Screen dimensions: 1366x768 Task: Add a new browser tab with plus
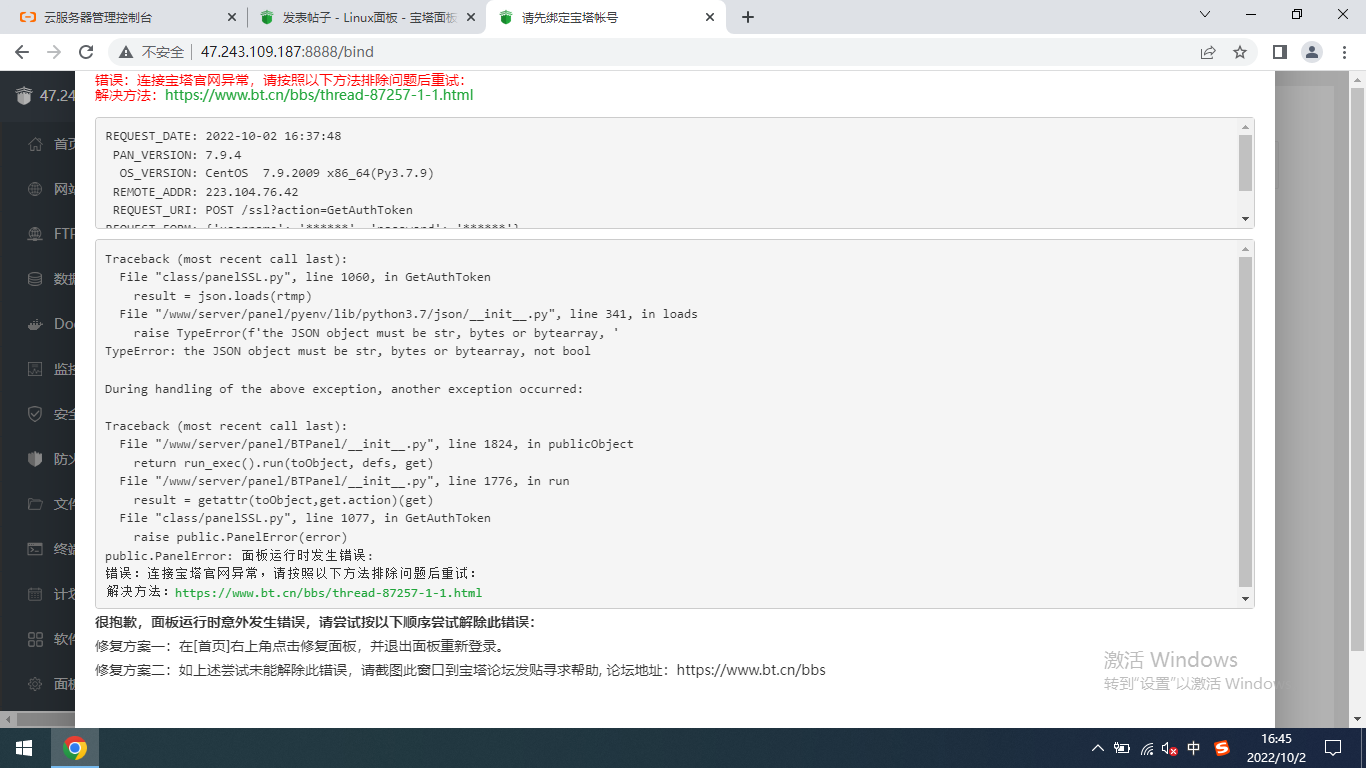tap(748, 17)
